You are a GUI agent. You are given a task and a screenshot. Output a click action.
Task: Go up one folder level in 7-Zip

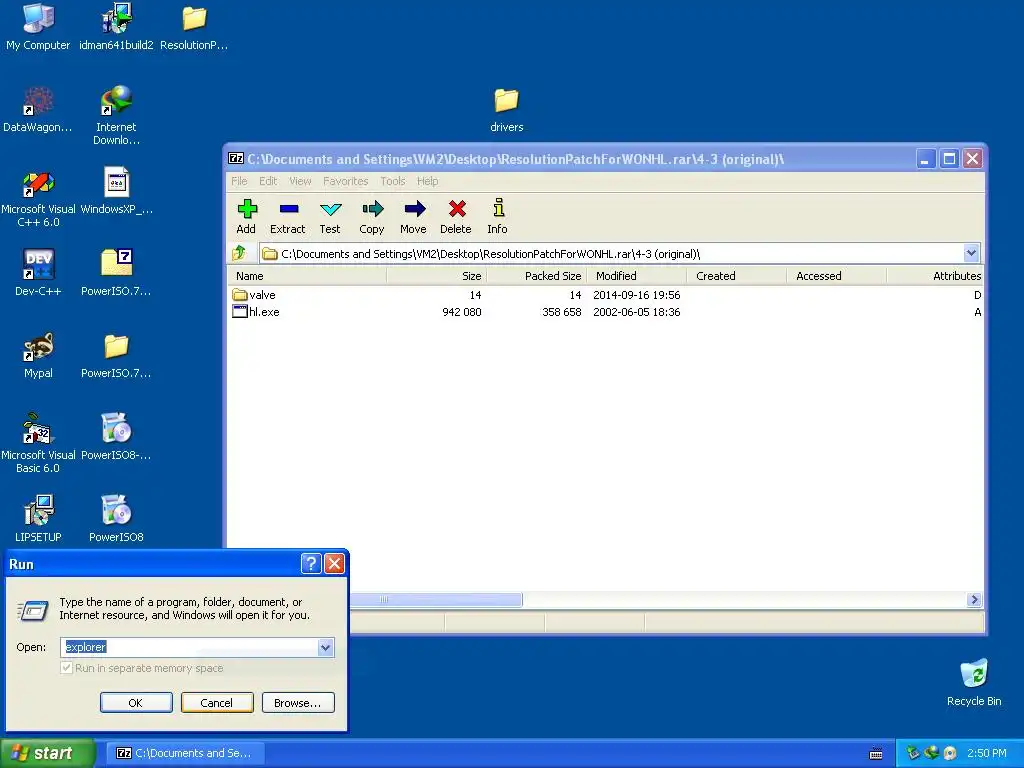coord(239,253)
